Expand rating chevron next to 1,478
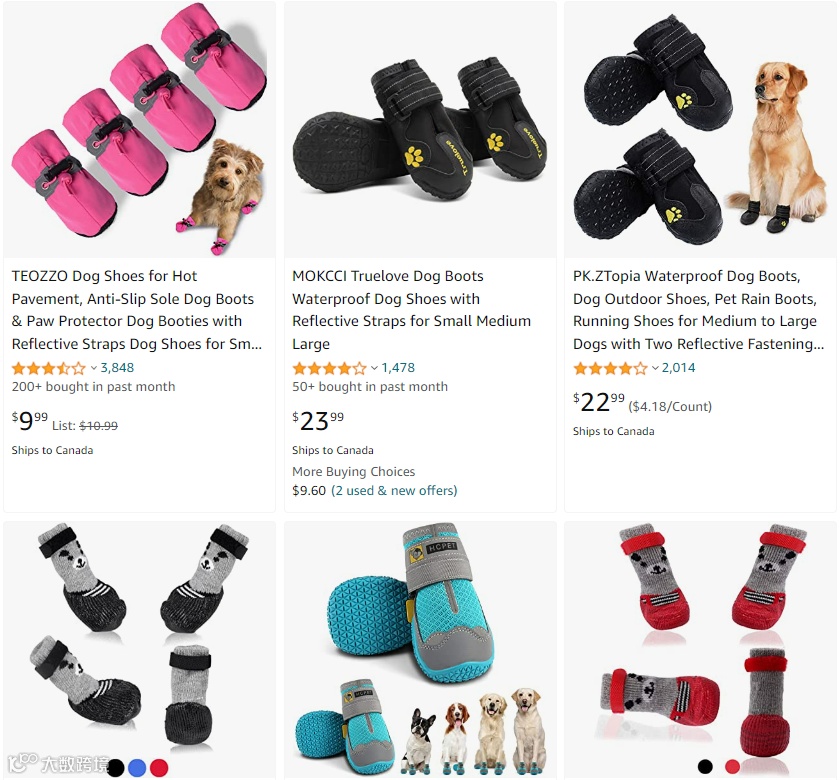This screenshot has height=780, width=840. point(374,368)
